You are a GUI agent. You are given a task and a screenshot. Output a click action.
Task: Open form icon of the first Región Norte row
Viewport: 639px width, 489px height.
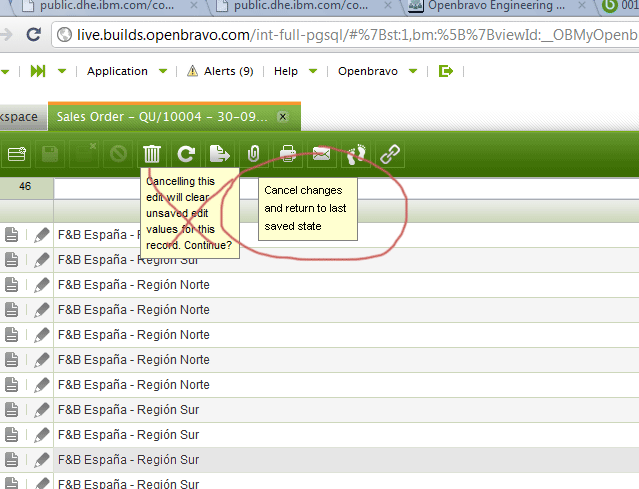click(x=11, y=285)
